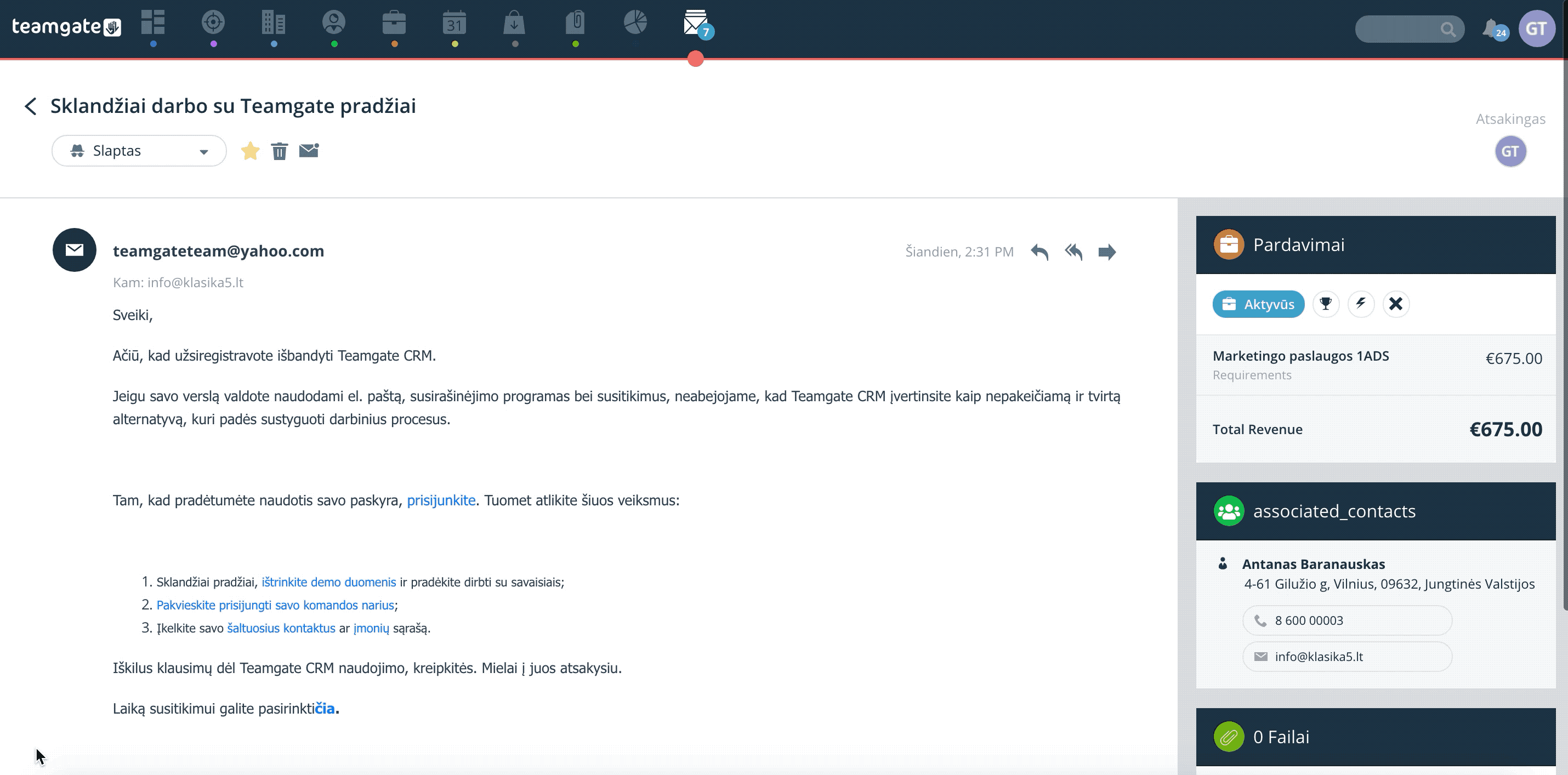Follow the čia meeting link
1568x775 pixels.
(325, 709)
